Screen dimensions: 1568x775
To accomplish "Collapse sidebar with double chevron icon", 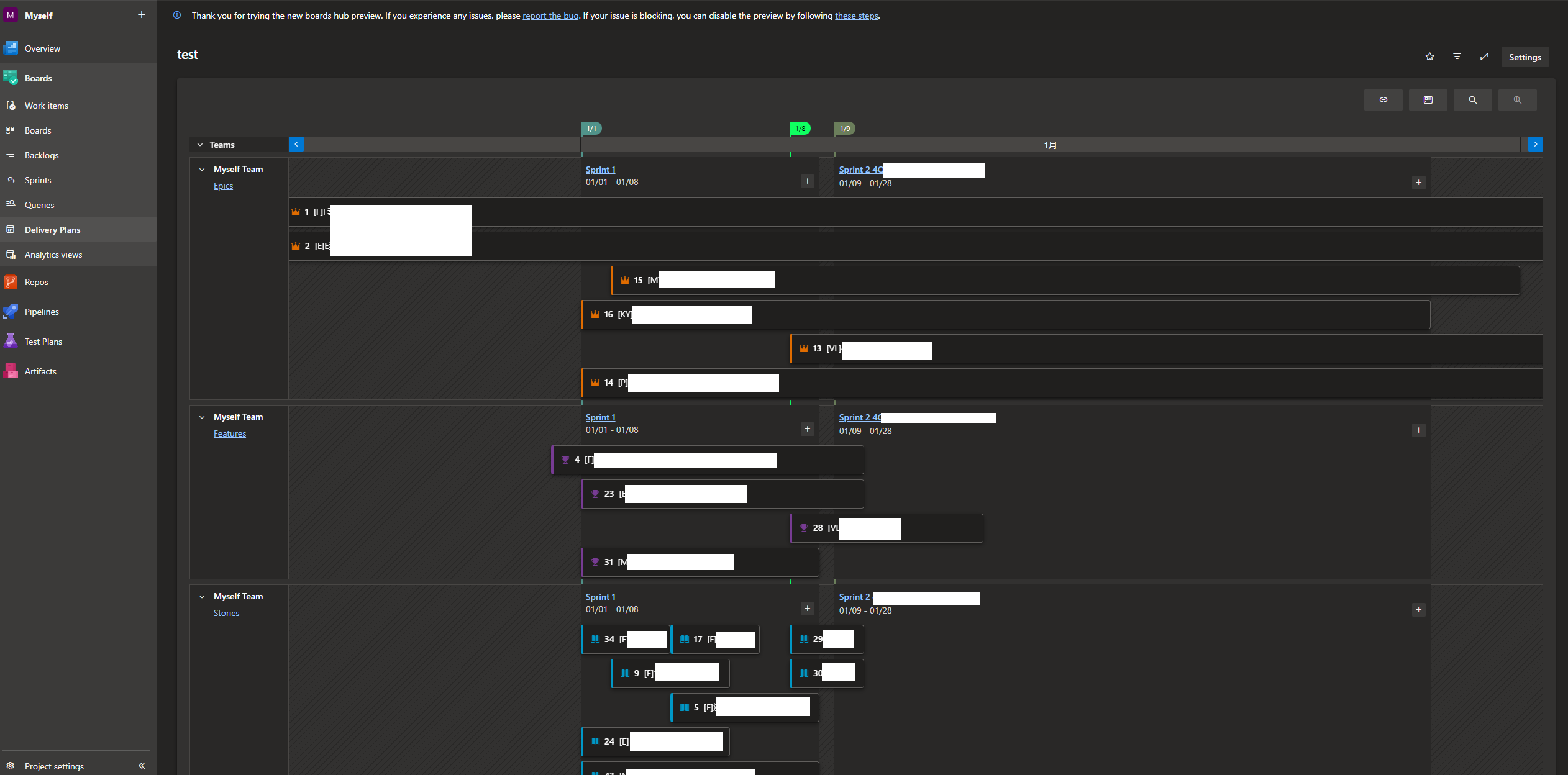I will (x=142, y=766).
